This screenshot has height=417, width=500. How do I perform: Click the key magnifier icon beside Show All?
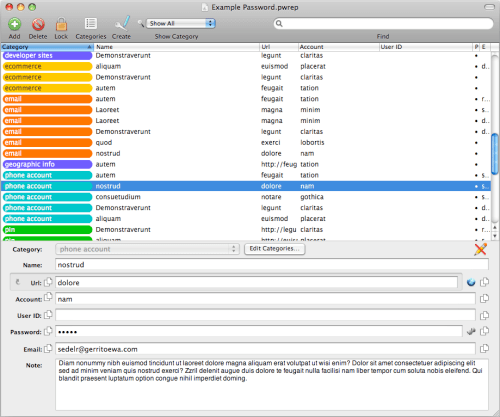(141, 23)
